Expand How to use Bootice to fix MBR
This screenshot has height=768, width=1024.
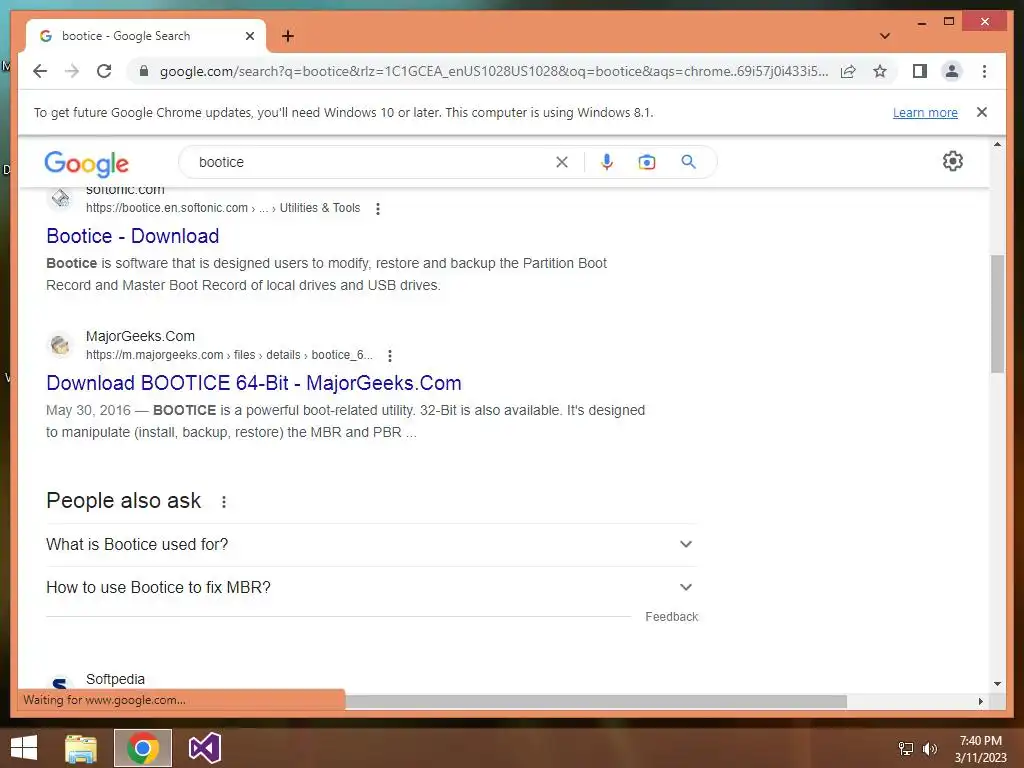click(x=371, y=587)
